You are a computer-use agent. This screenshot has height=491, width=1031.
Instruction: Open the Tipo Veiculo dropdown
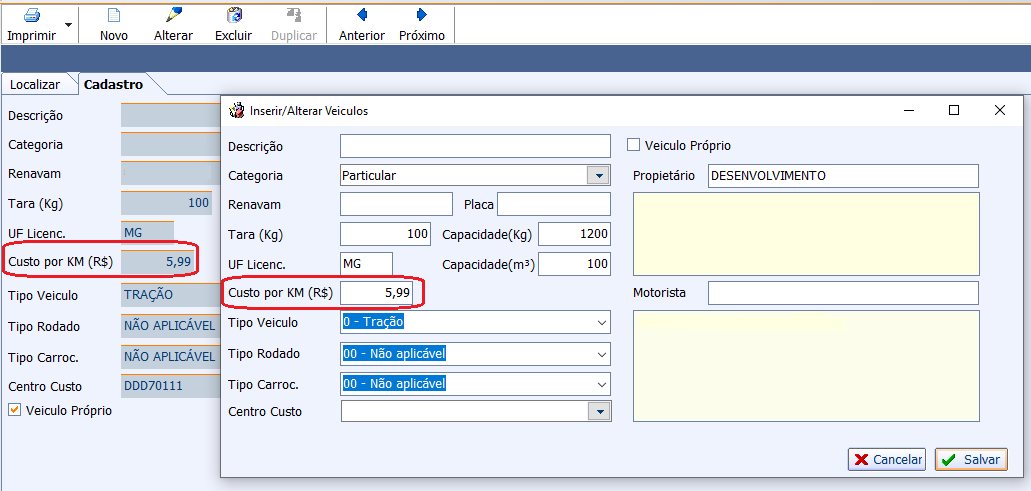point(601,323)
